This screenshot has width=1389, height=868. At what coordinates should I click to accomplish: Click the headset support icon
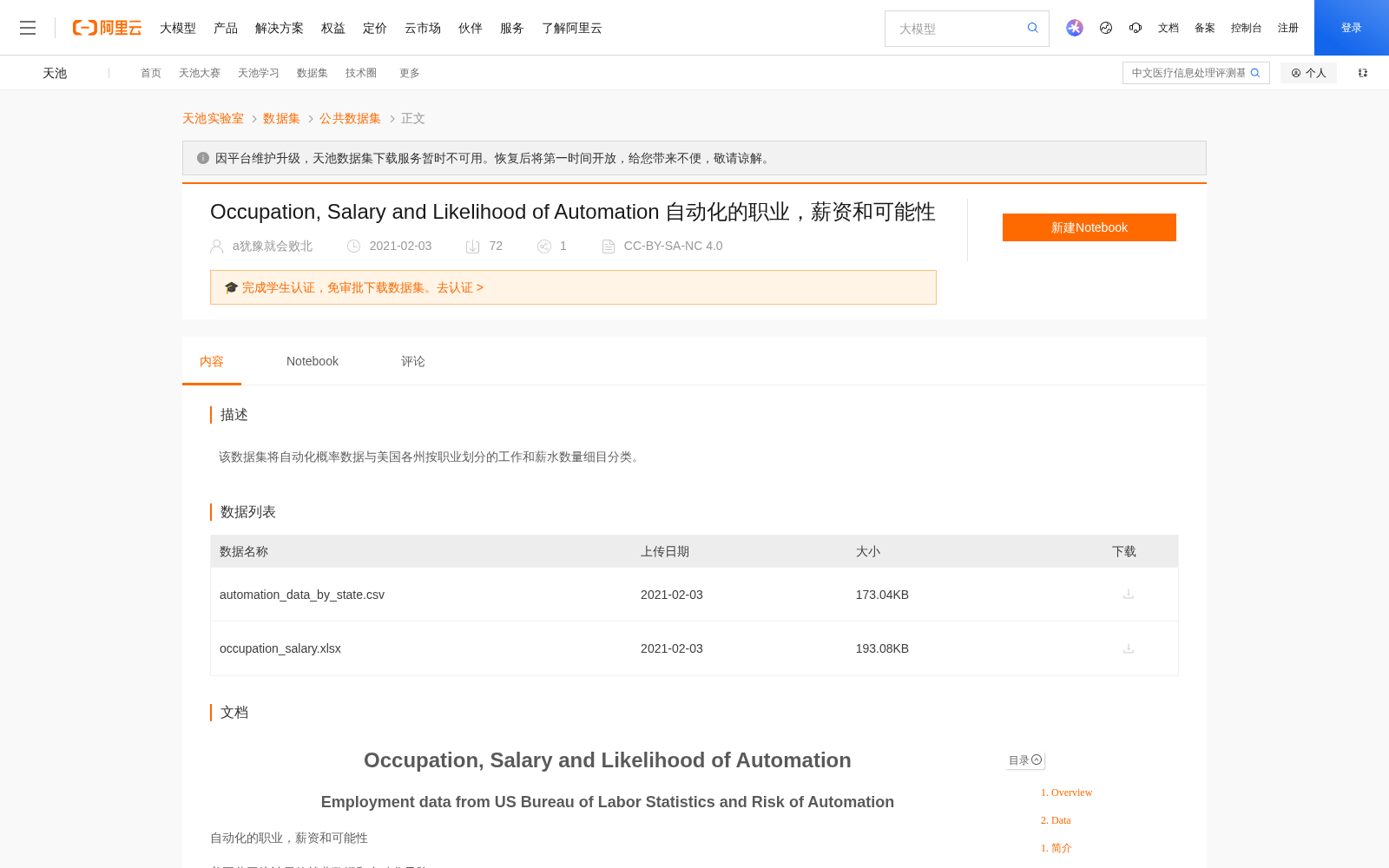click(x=1136, y=28)
